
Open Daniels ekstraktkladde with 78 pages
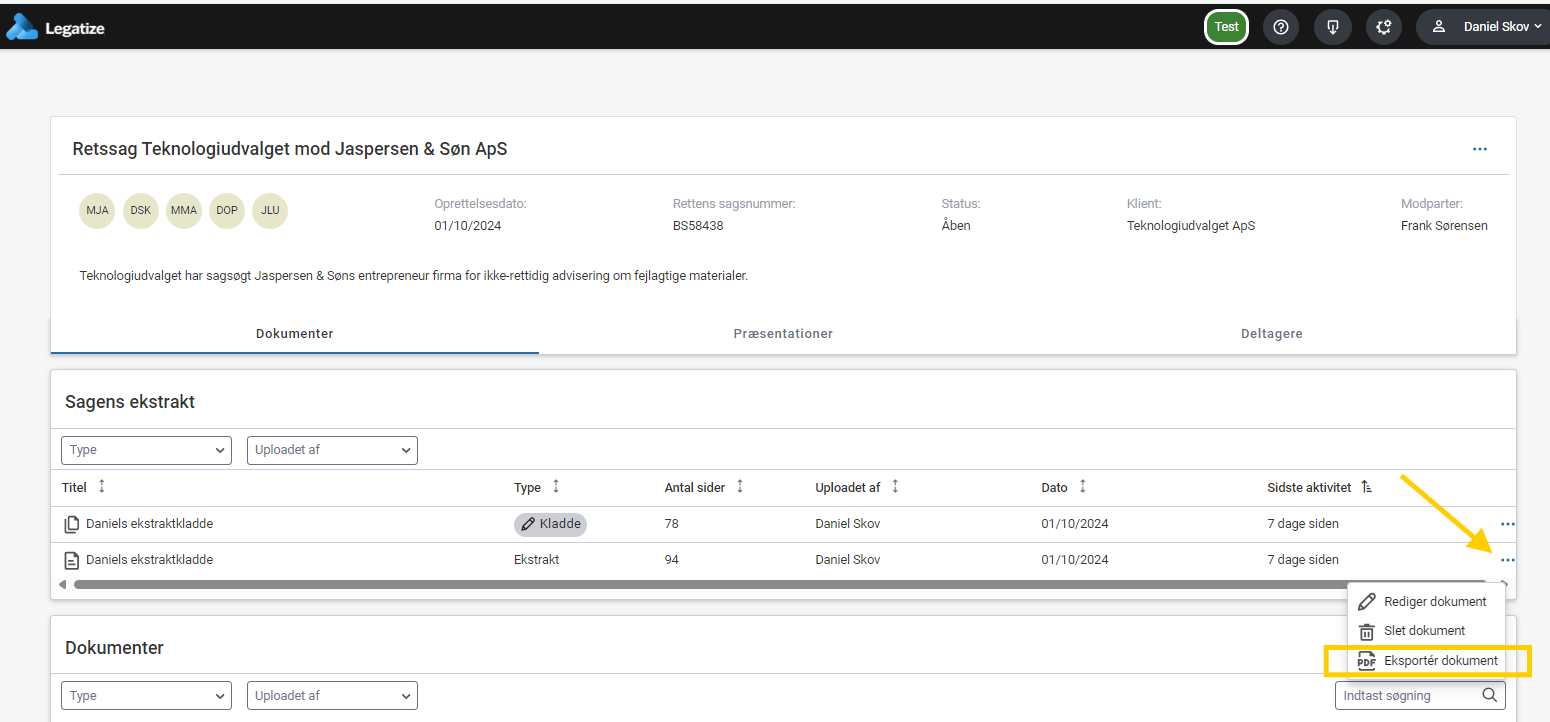[149, 524]
